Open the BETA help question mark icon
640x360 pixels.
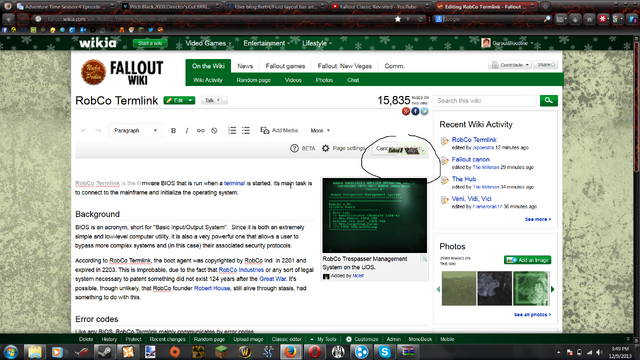294,148
